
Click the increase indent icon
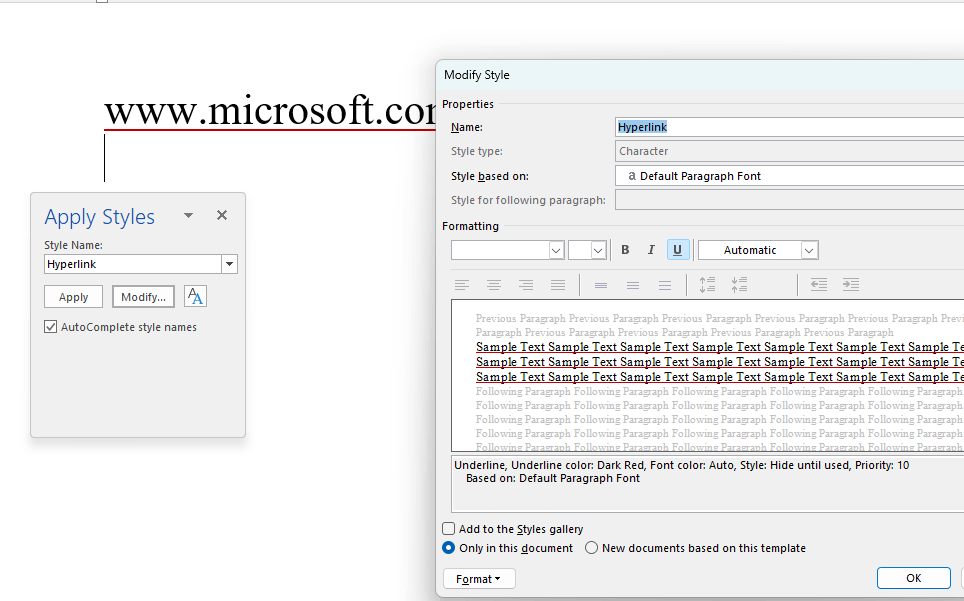coord(851,284)
